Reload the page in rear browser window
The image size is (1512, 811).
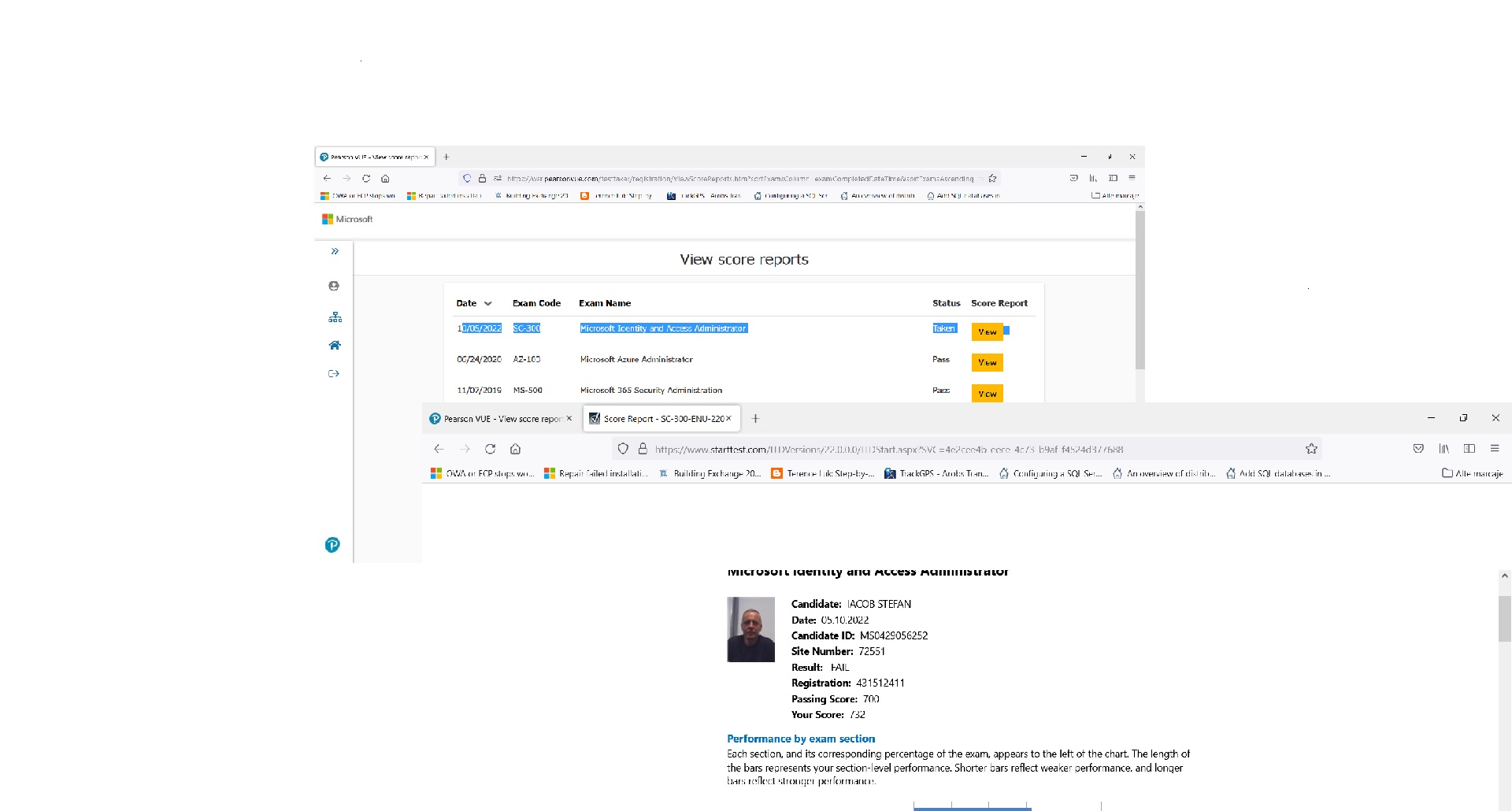point(366,179)
